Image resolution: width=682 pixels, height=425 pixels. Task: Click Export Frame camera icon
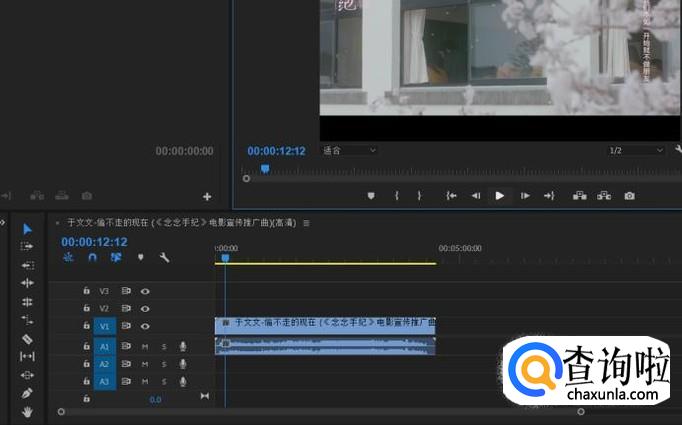(629, 196)
